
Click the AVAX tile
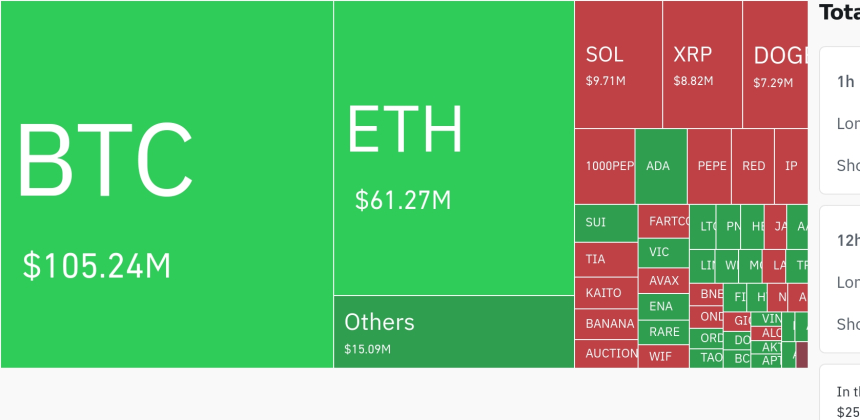pyautogui.click(x=663, y=281)
